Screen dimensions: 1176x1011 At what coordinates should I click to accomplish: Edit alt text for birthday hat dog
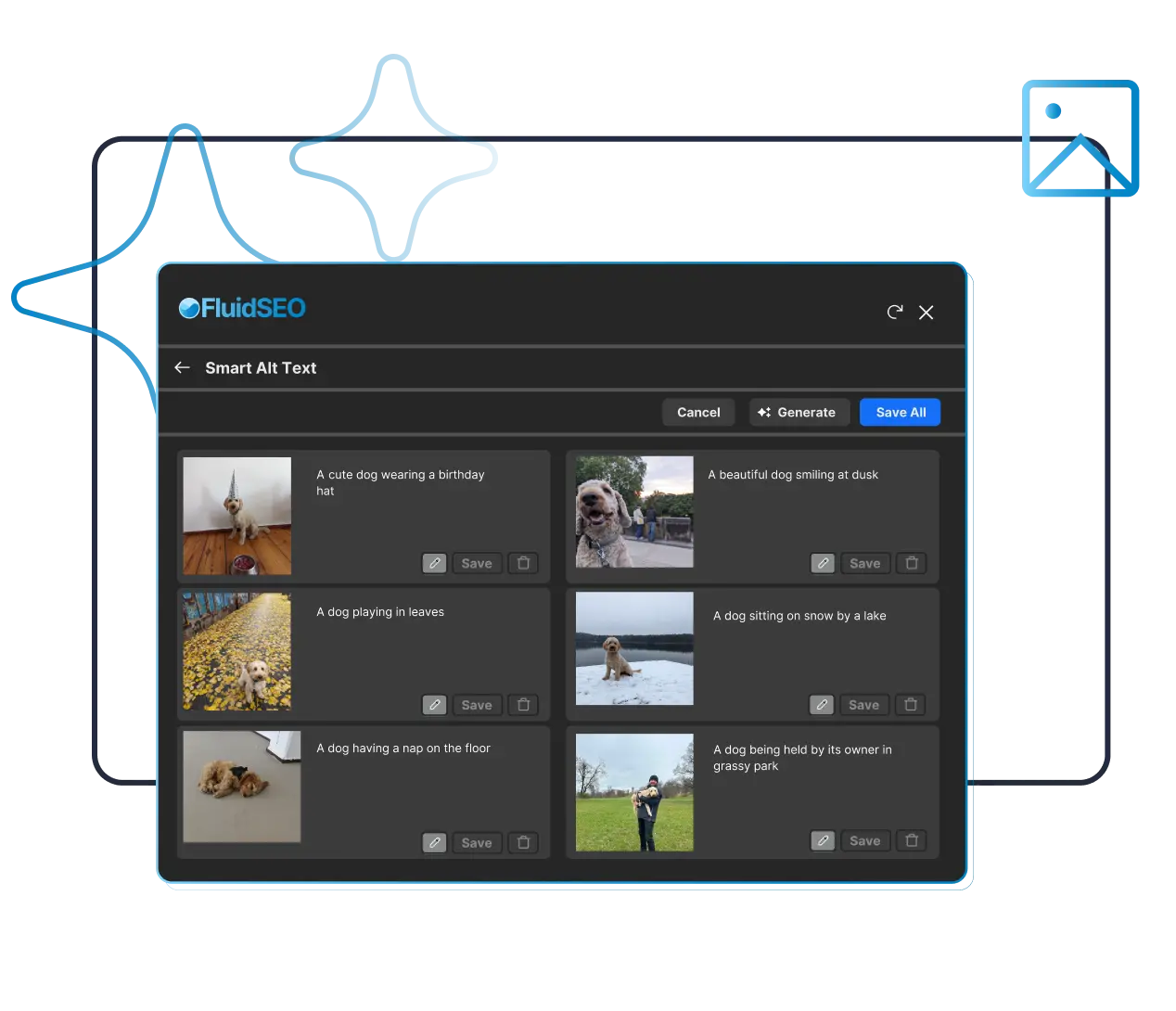[434, 563]
